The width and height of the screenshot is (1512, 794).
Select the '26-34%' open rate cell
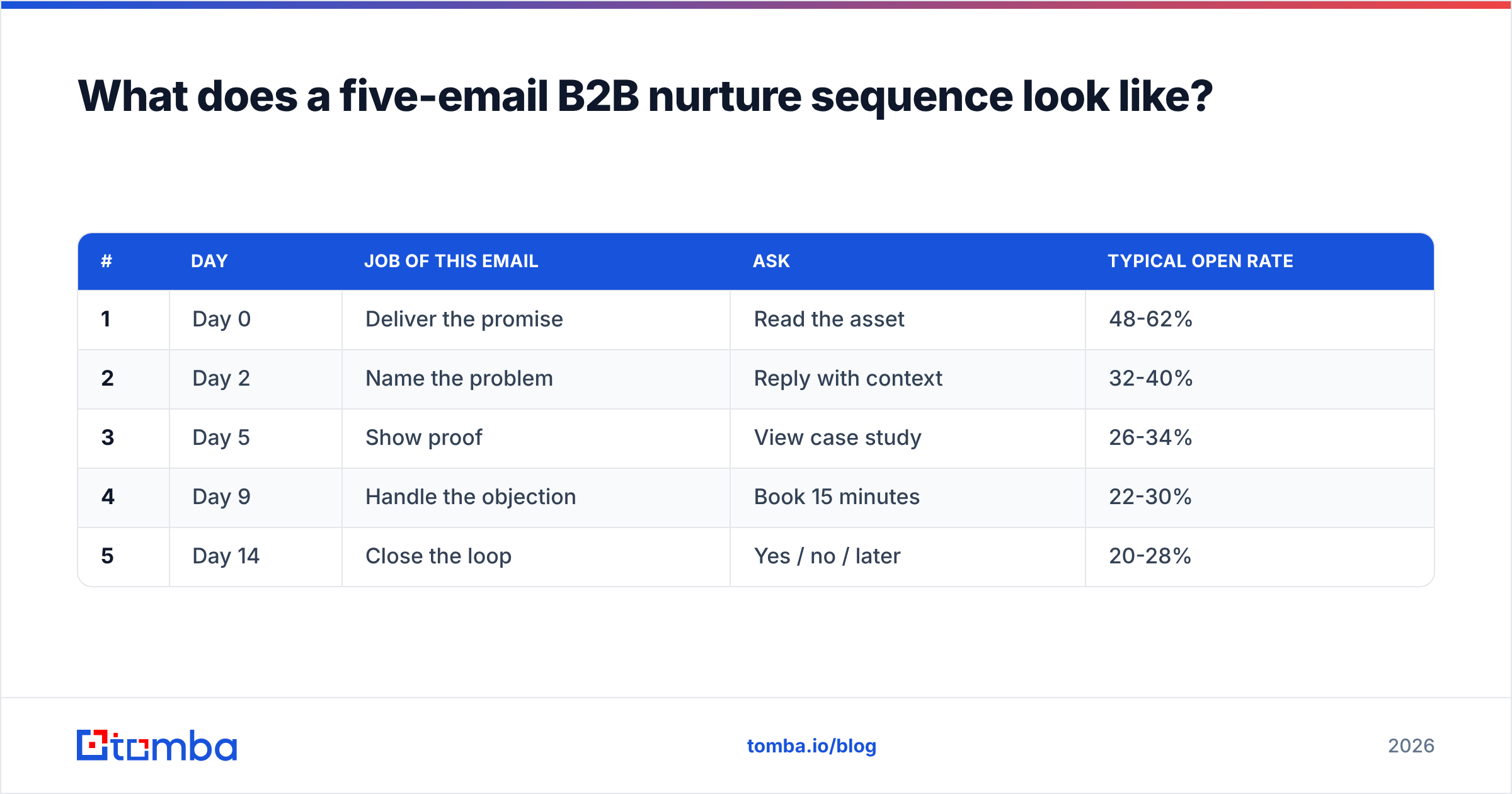click(1260, 438)
